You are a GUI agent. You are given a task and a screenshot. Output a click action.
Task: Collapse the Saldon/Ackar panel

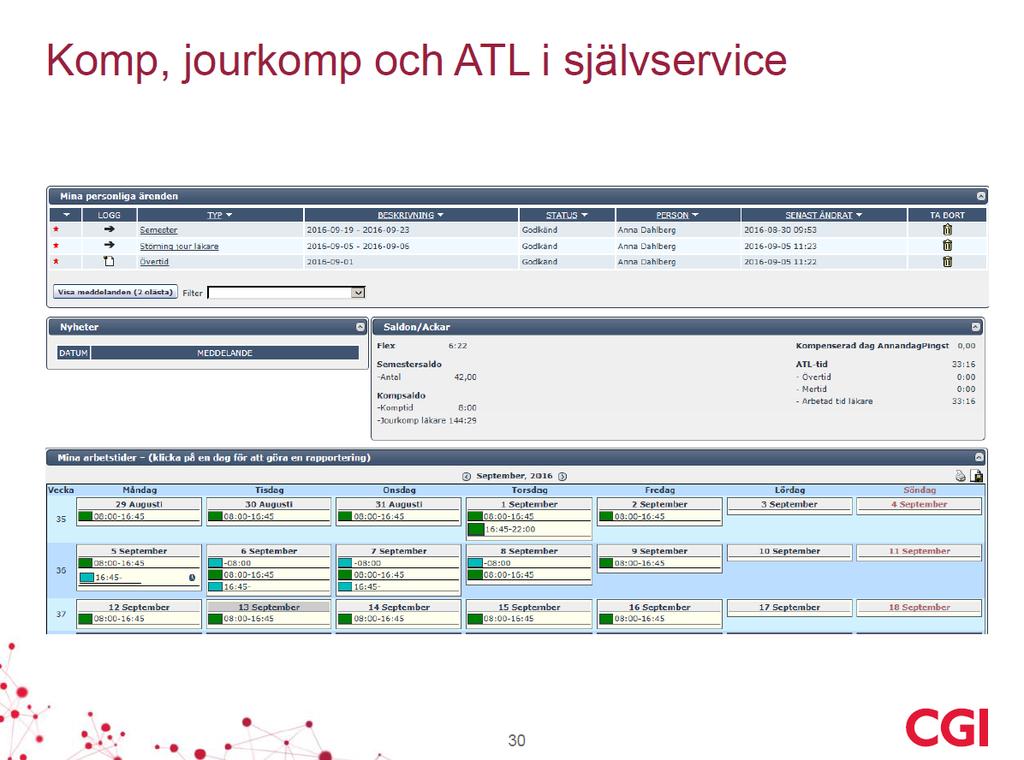[976, 327]
